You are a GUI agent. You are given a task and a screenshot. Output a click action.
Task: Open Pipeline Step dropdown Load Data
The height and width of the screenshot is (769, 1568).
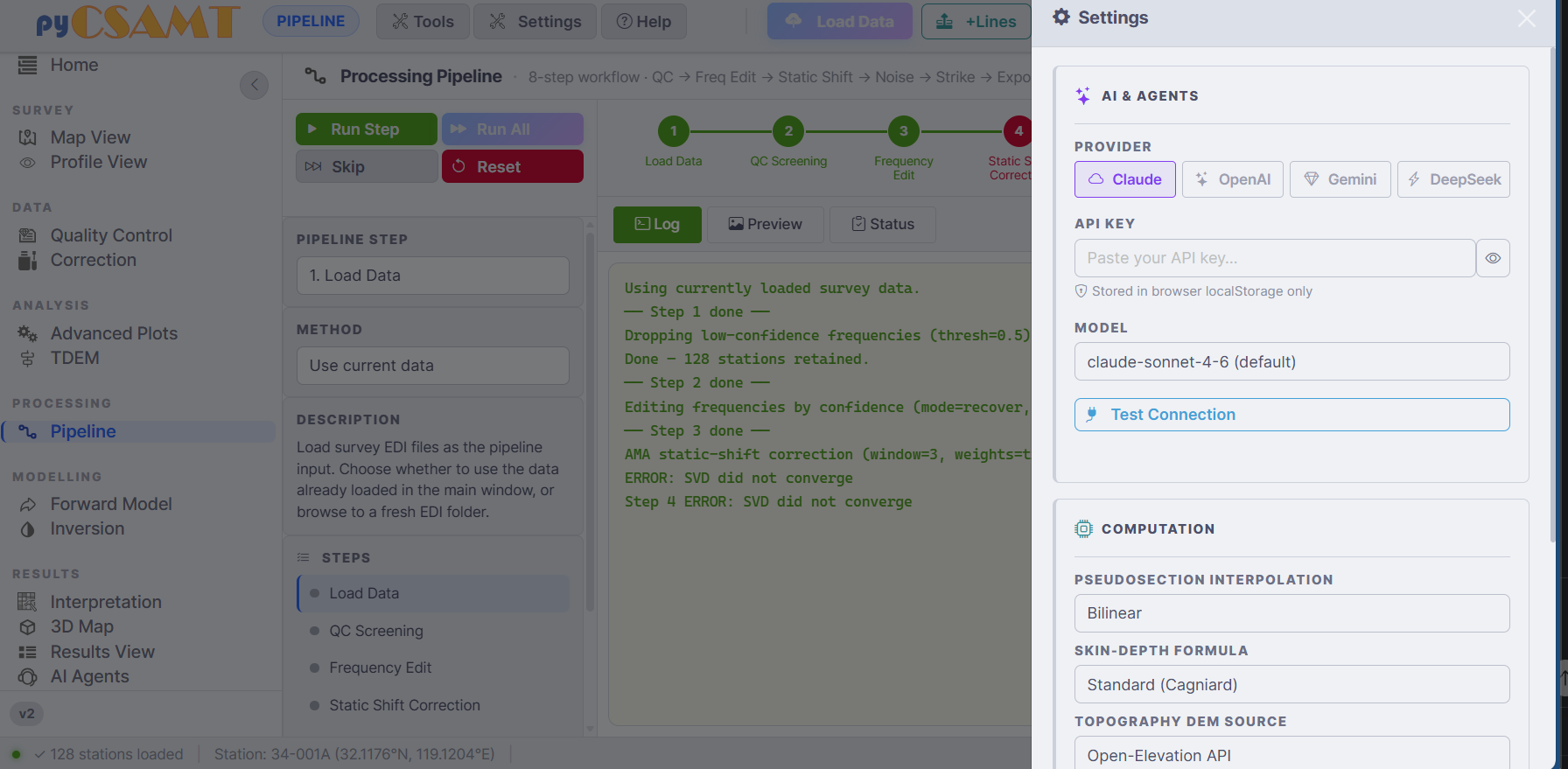433,276
